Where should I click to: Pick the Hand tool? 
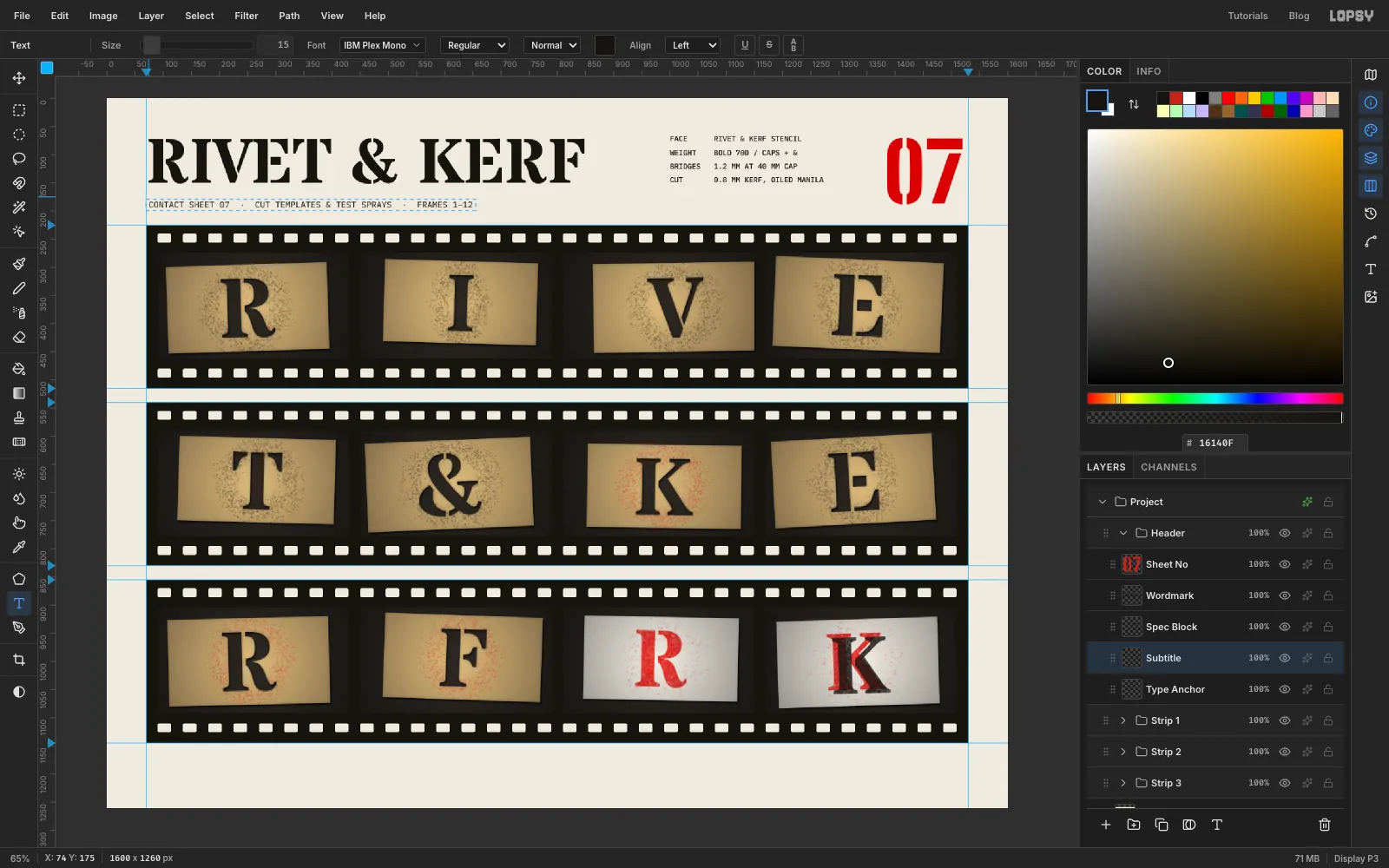(x=19, y=523)
